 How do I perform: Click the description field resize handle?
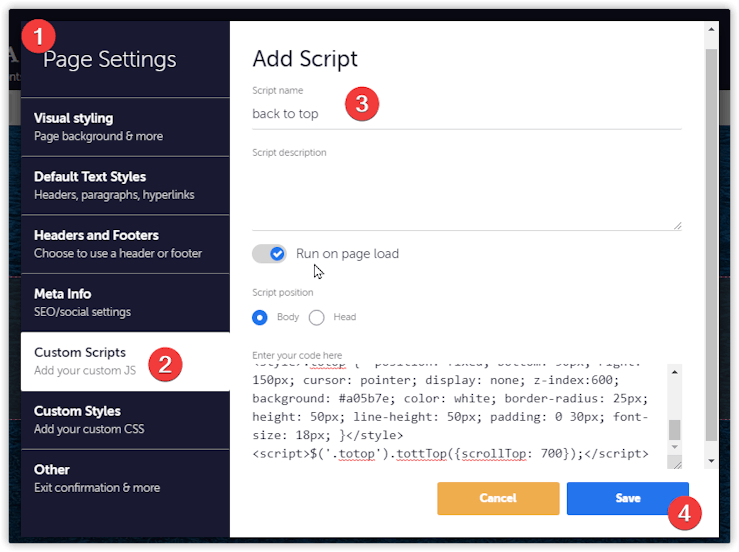[x=677, y=226]
